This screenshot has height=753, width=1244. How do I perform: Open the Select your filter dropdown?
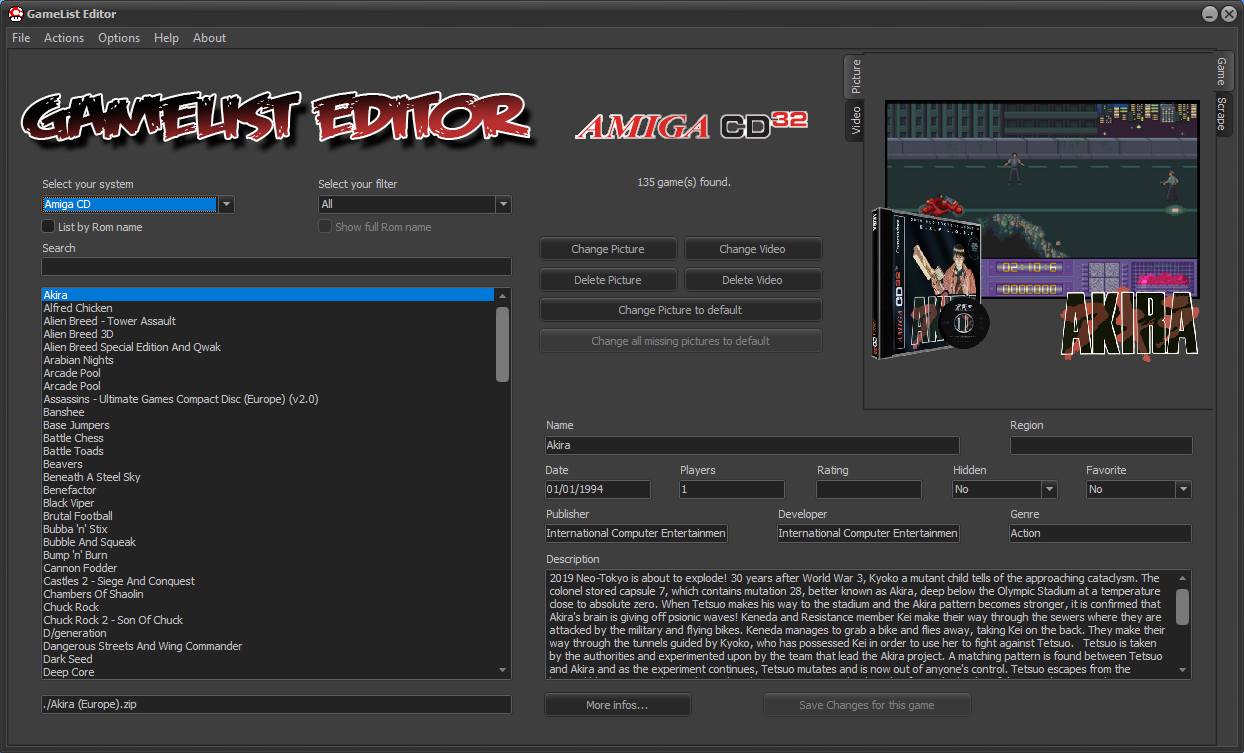pyautogui.click(x=502, y=204)
